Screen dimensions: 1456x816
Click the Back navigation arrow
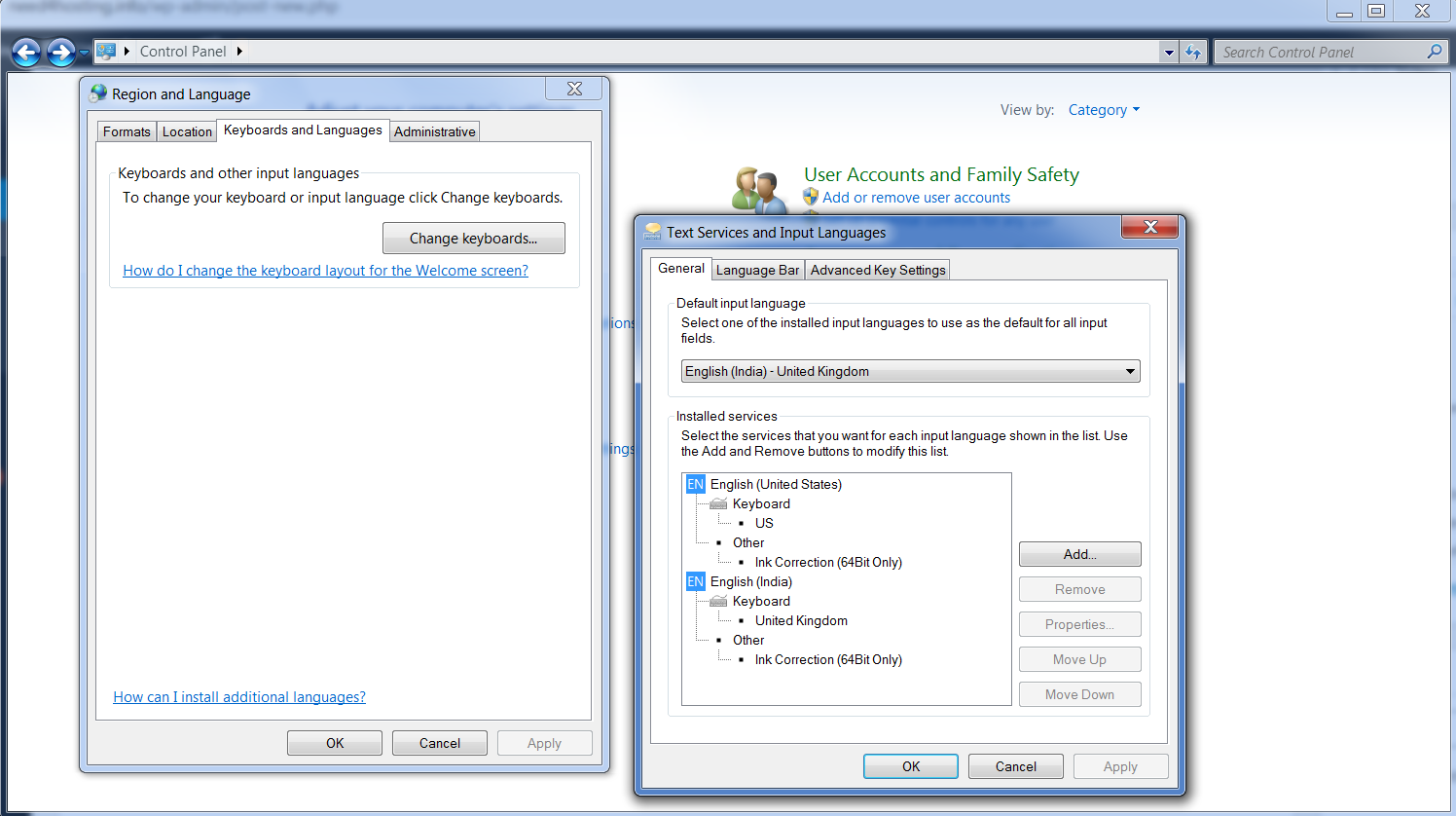pos(26,52)
